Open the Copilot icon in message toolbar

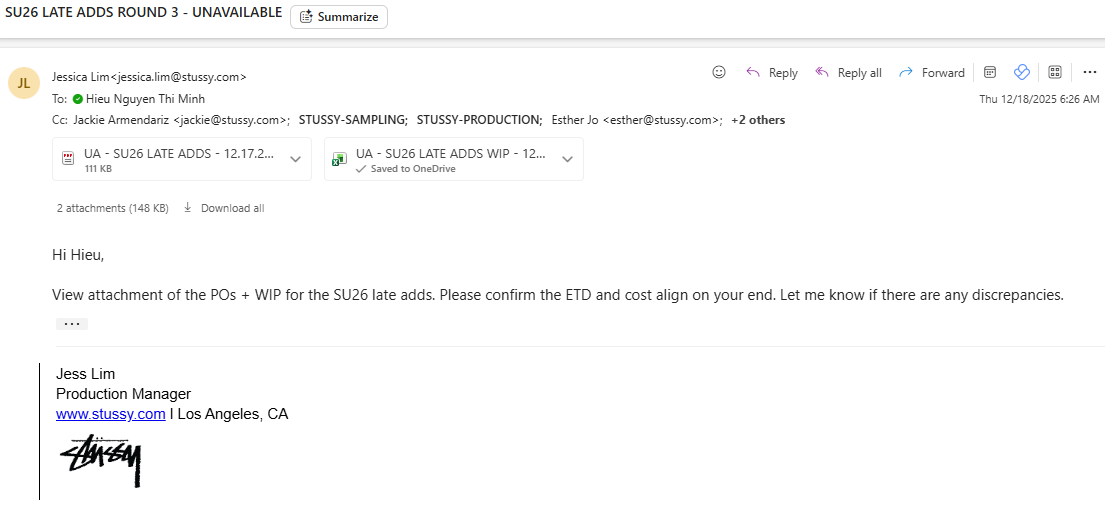tap(1022, 72)
